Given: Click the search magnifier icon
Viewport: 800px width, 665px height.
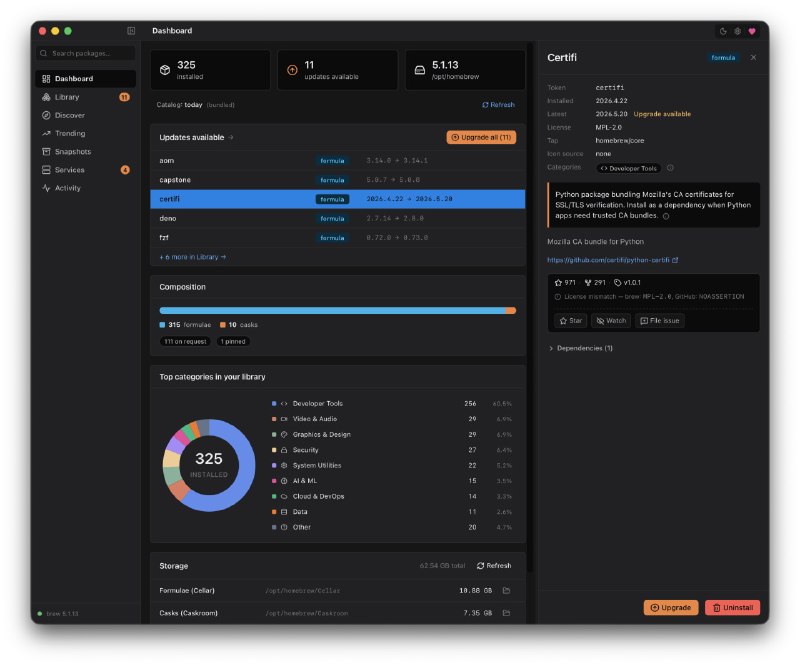Looking at the screenshot, I should pos(43,53).
